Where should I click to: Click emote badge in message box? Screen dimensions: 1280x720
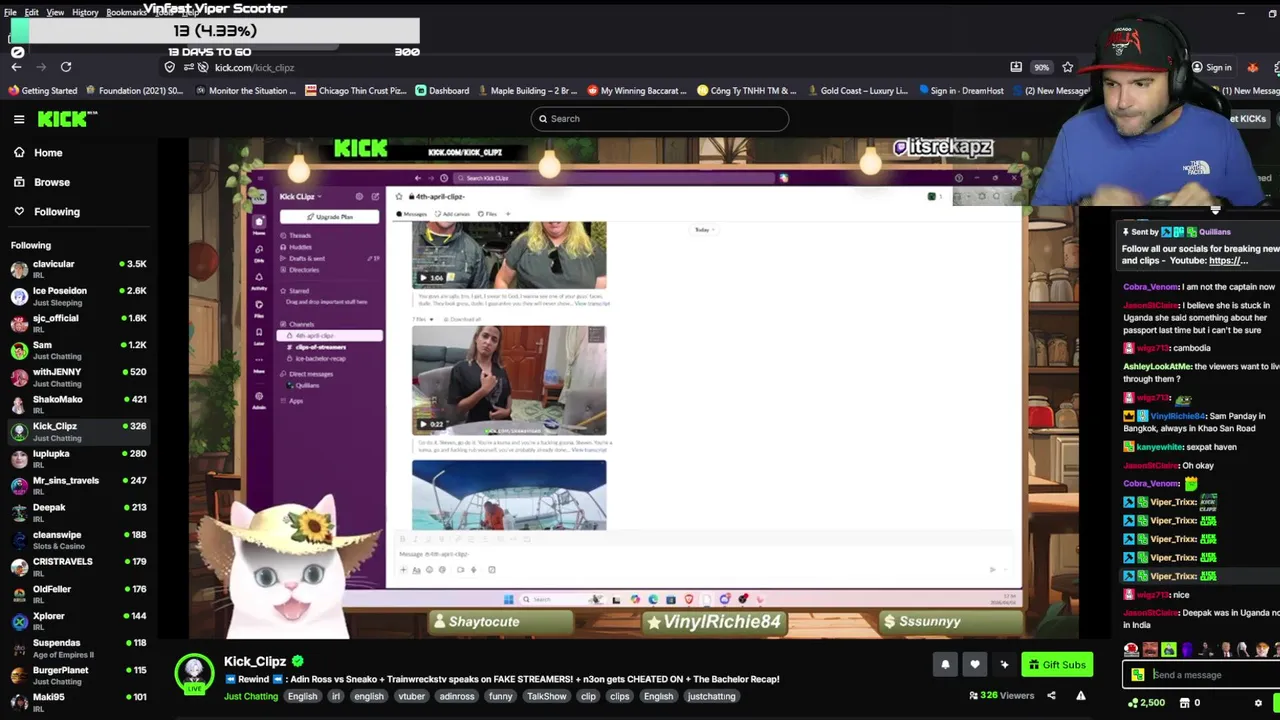(x=1138, y=675)
